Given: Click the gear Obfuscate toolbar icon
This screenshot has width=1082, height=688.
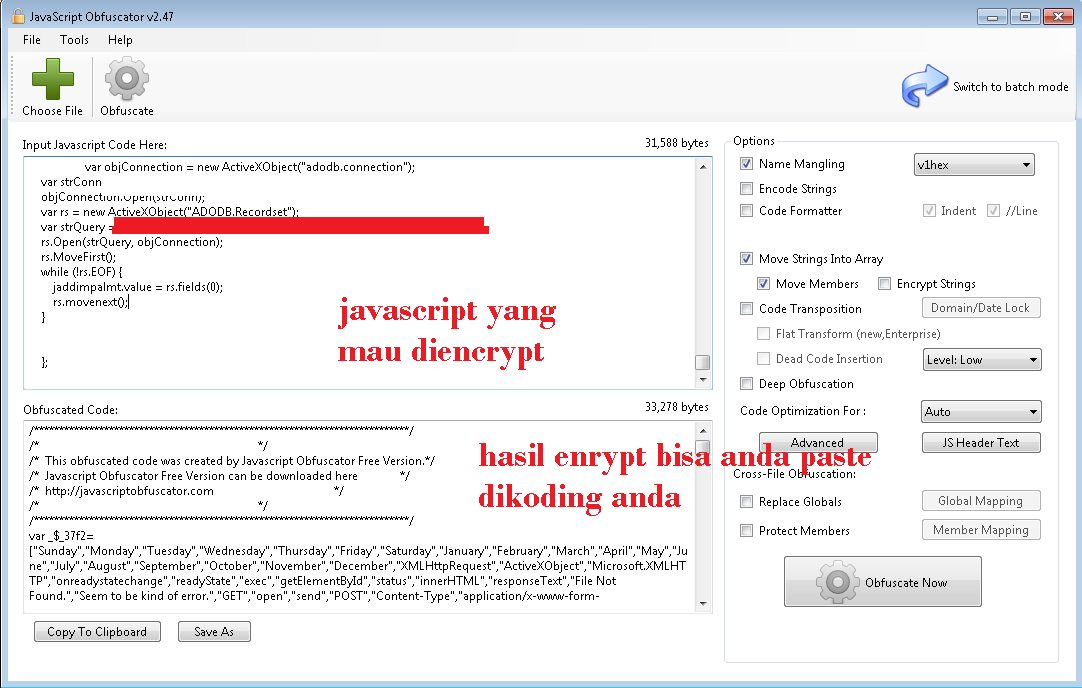Looking at the screenshot, I should point(126,79).
